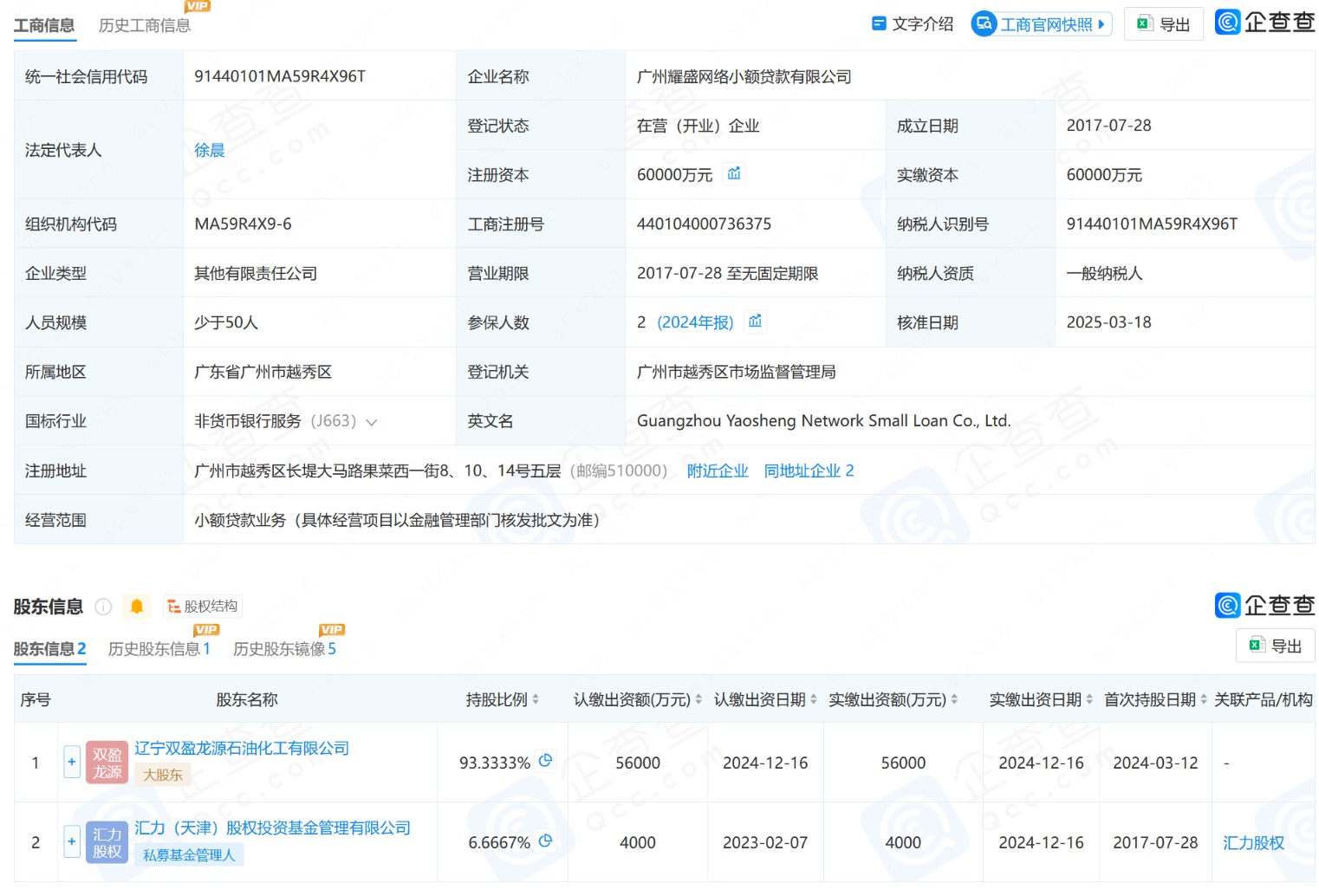The image size is (1319, 896).
Task: Click 登记机关 广州市越秀区市场监督管理局
Action: coord(737,372)
